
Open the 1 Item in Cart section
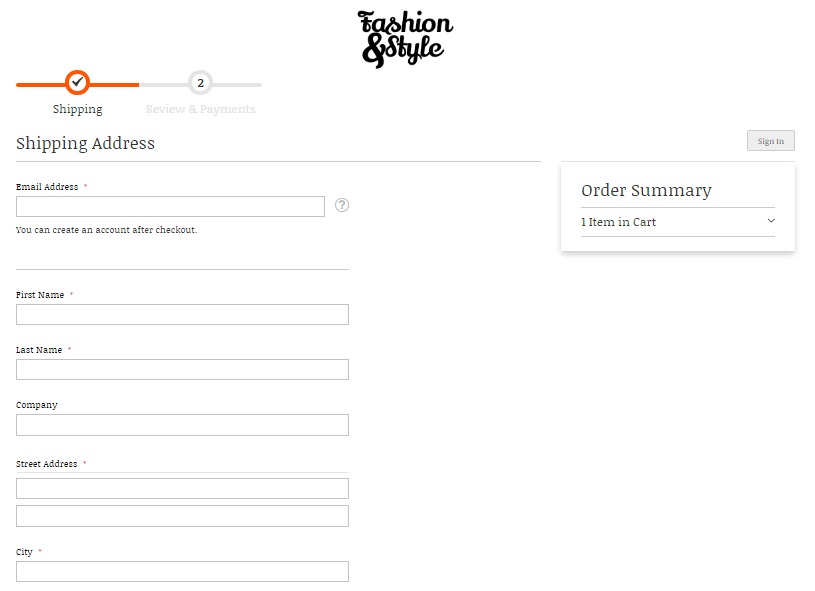point(678,222)
